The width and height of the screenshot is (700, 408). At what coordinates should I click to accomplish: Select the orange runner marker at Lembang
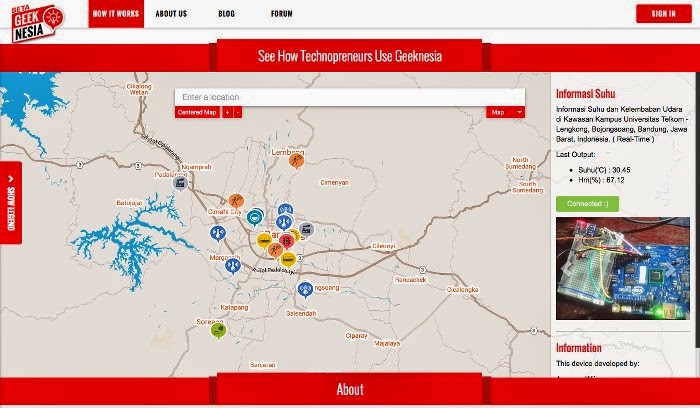tap(296, 161)
